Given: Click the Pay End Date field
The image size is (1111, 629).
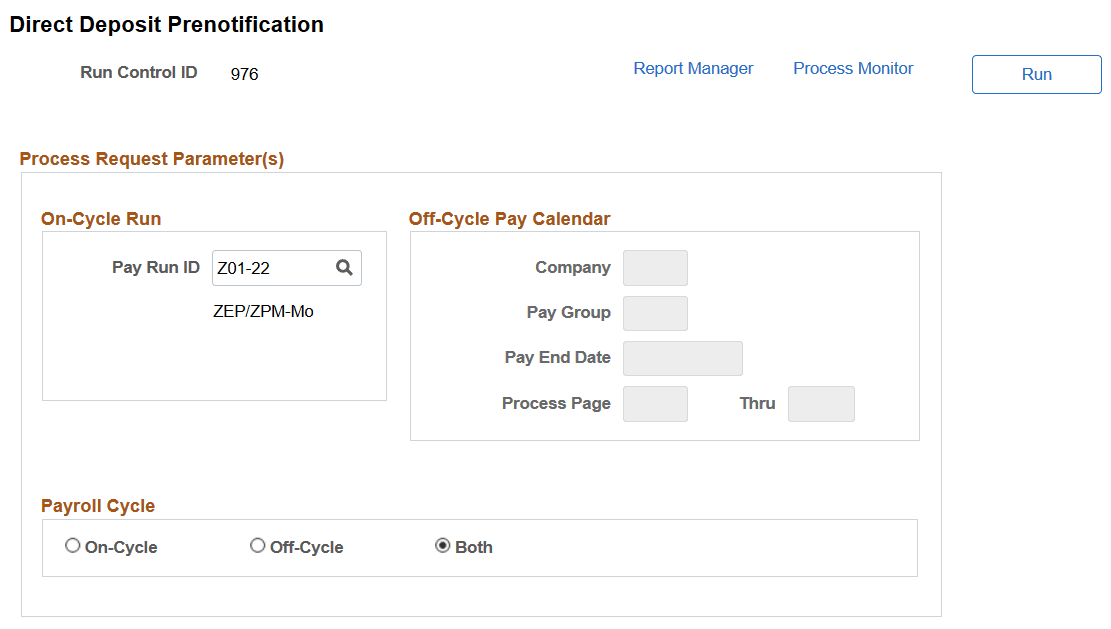Looking at the screenshot, I should [x=682, y=358].
